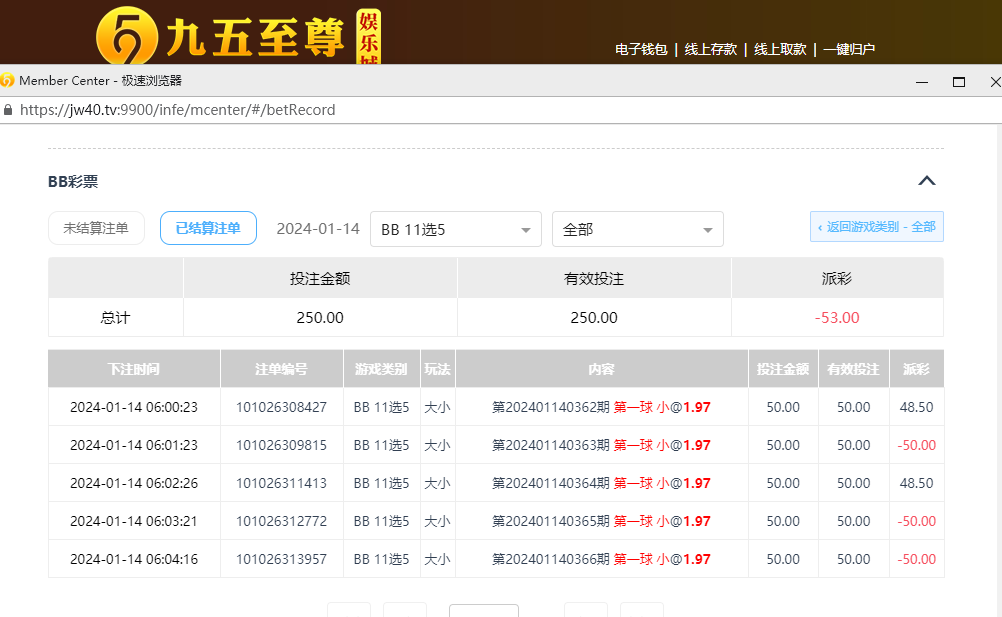Open 线上取款 withdrawal link
The width and height of the screenshot is (1002, 617).
(x=779, y=49)
